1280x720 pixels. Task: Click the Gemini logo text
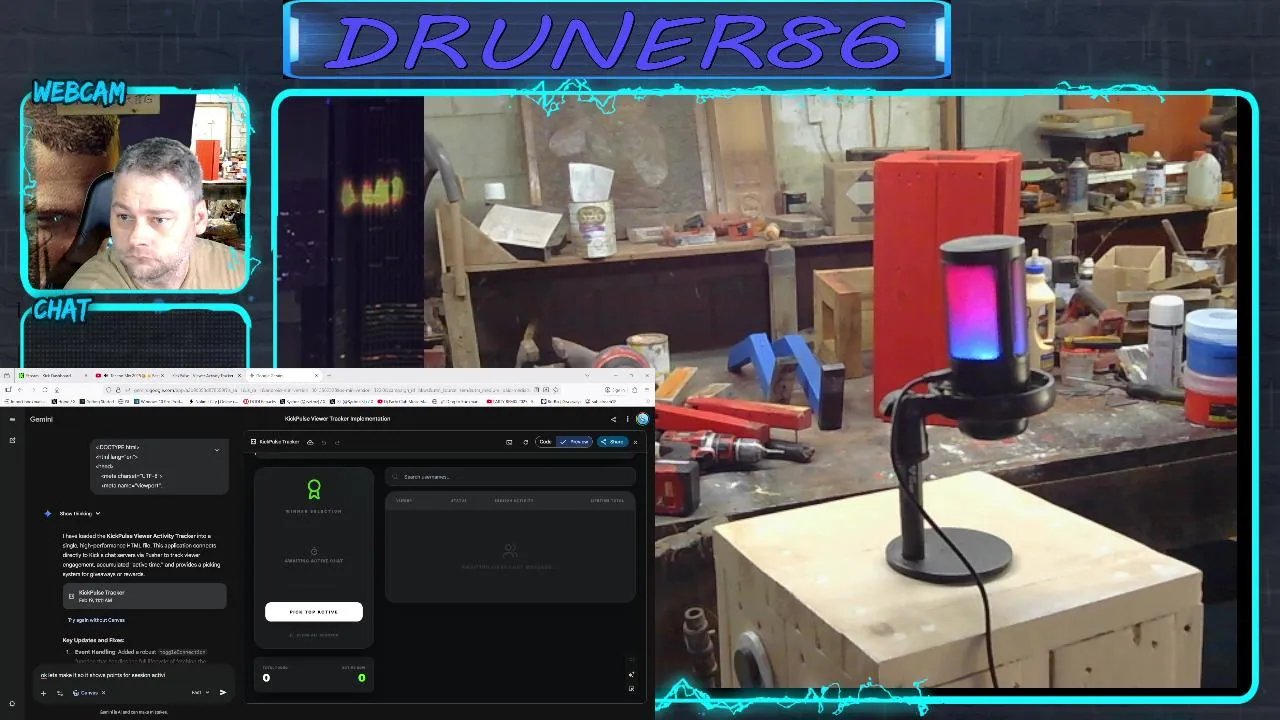pos(41,419)
